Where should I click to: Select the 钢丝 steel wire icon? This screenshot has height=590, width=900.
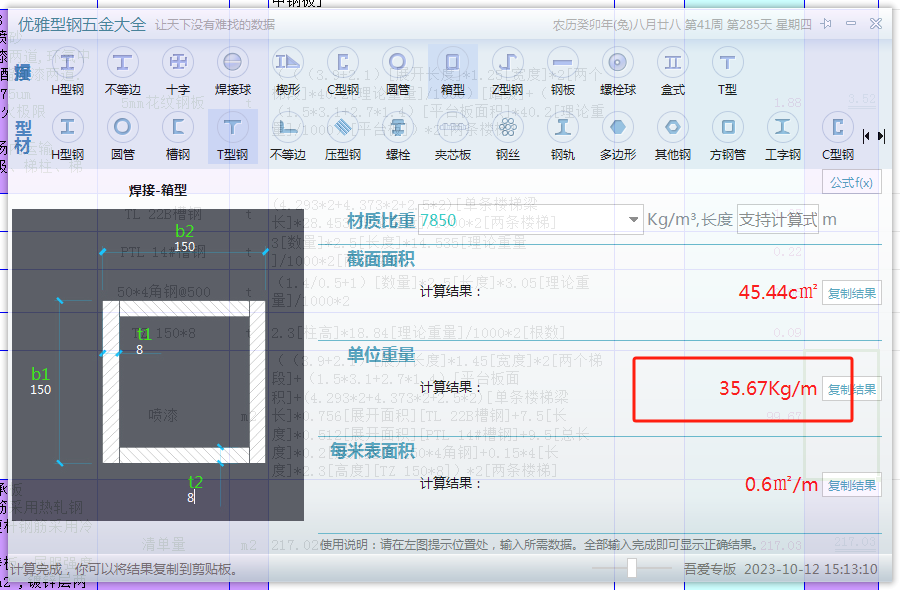coord(507,137)
